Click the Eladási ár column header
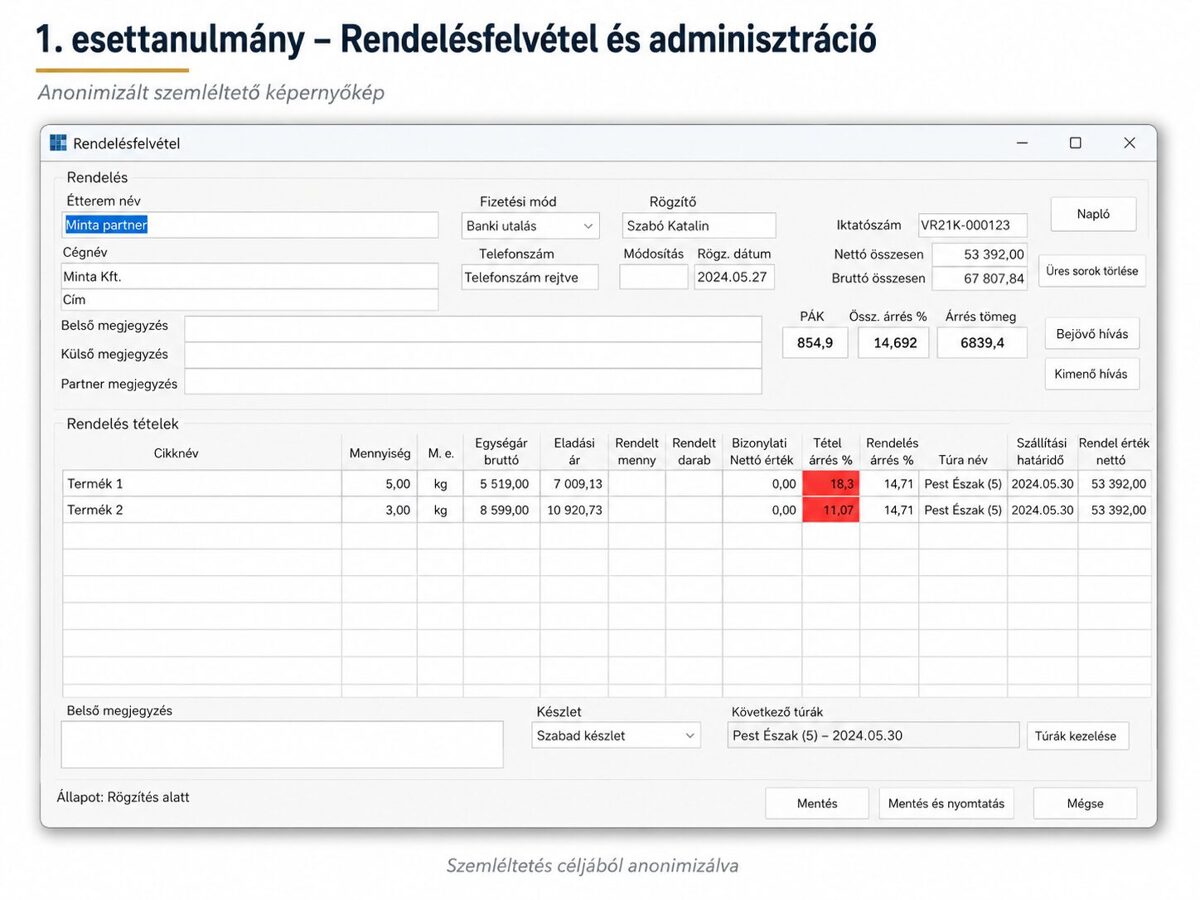Screen dimensions: 1200x900 574,452
